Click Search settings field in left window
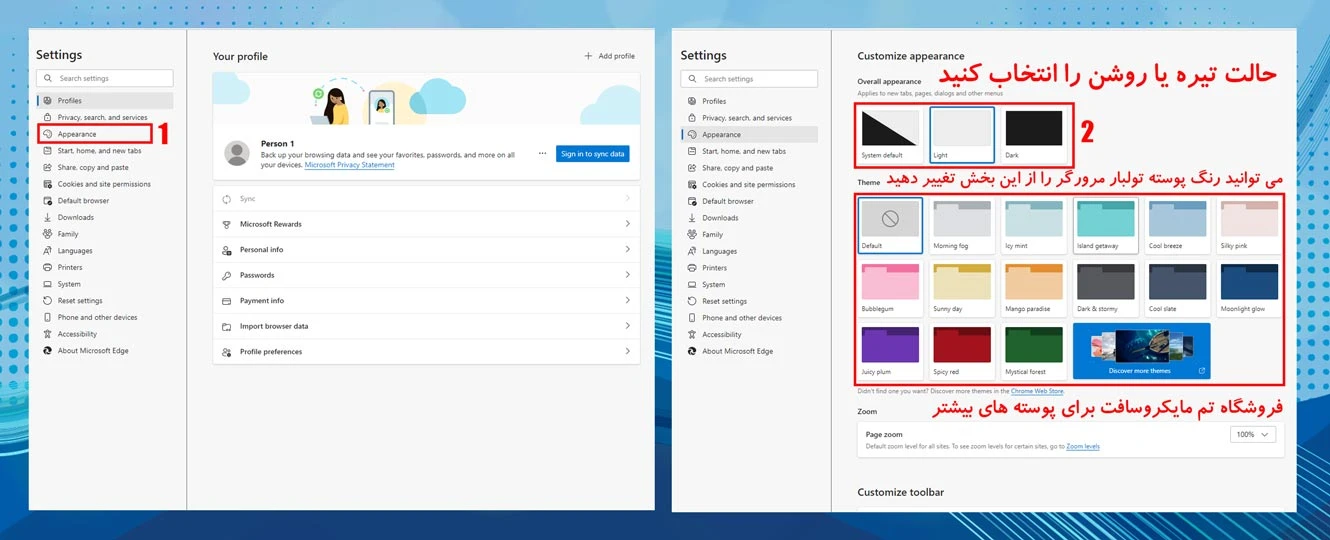This screenshot has height=540, width=1330. coord(105,78)
